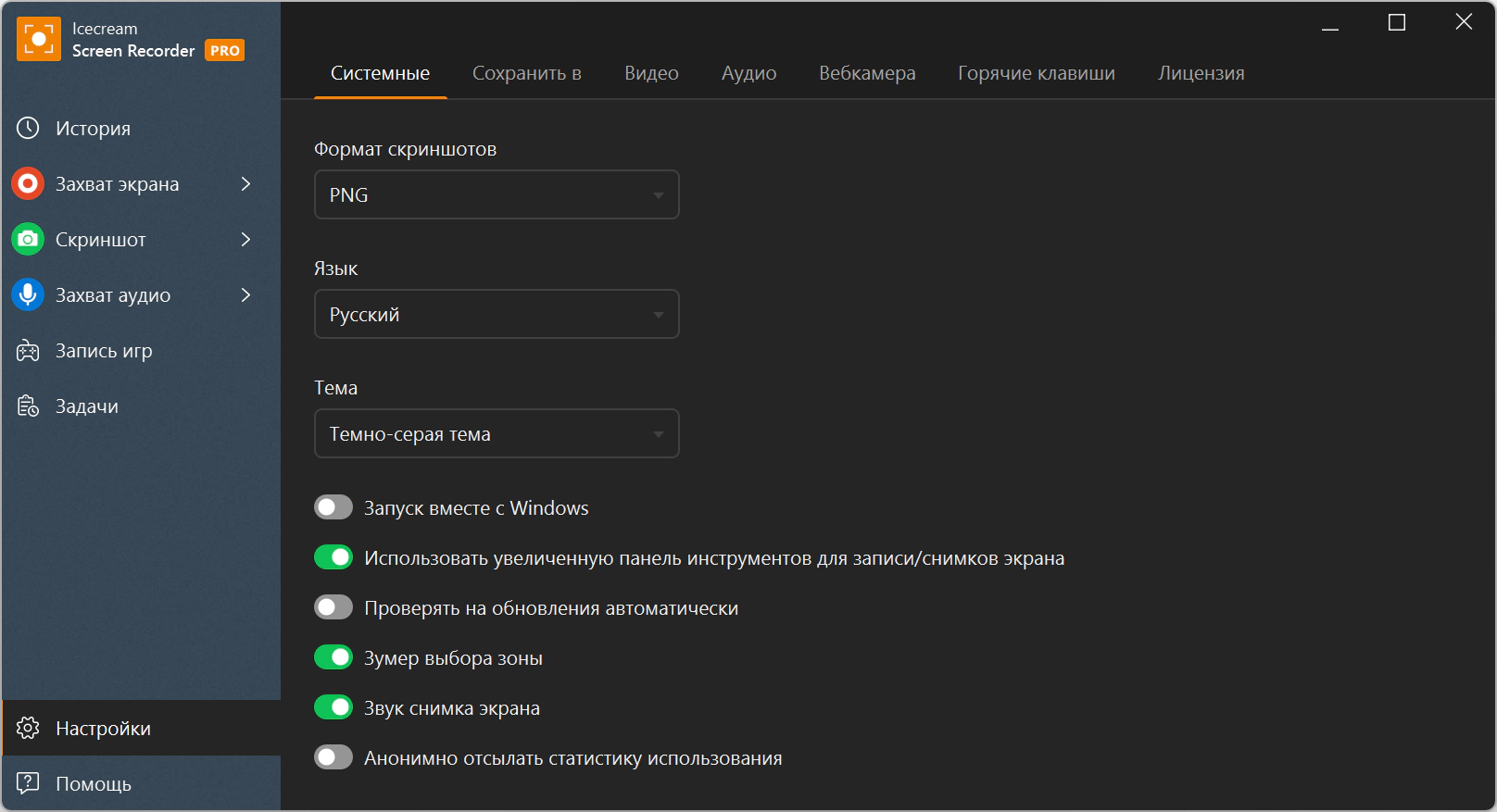This screenshot has height=812, width=1497.
Task: Click the Tasks schedule icon
Action: 28,406
